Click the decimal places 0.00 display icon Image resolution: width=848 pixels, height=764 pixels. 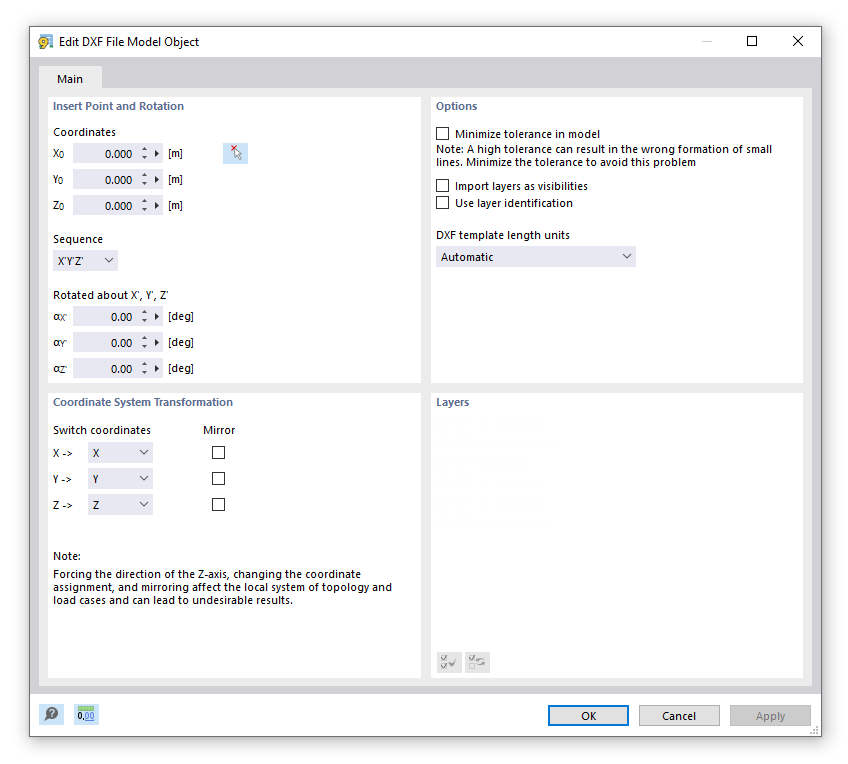click(86, 714)
